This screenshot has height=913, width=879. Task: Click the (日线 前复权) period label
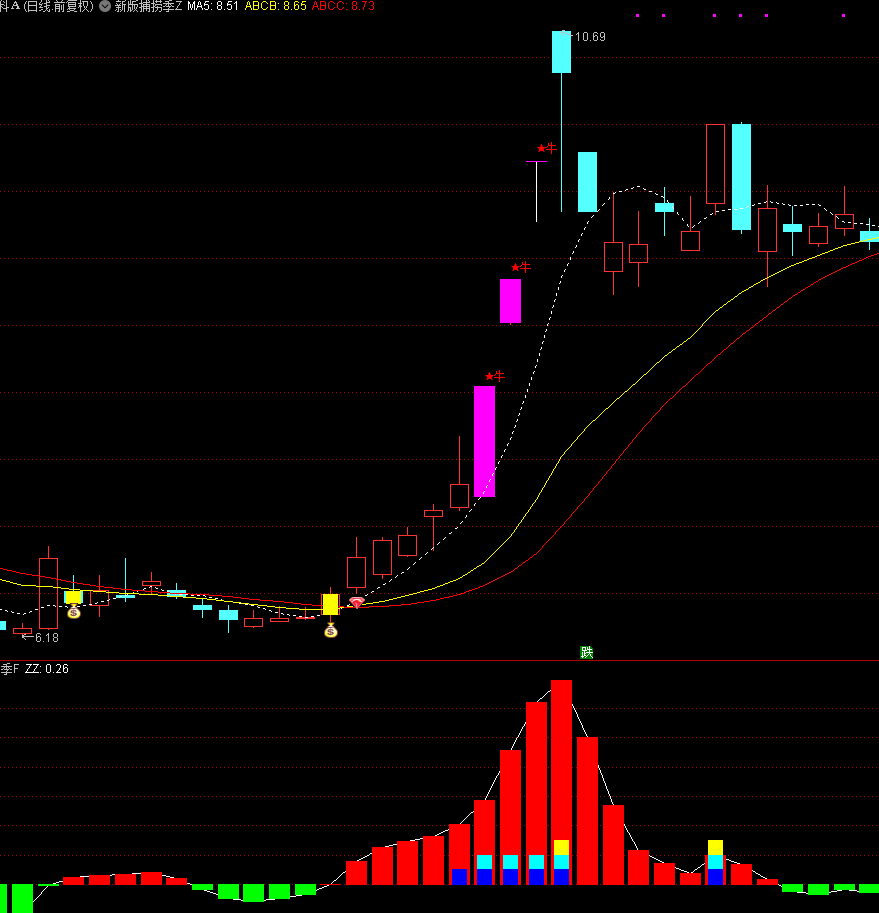tap(58, 6)
